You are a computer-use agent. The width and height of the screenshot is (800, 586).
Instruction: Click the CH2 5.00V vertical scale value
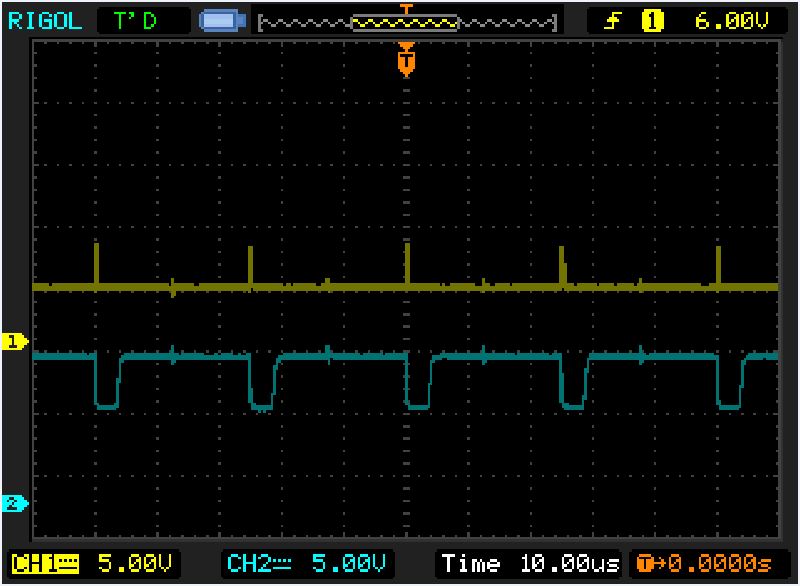click(348, 564)
